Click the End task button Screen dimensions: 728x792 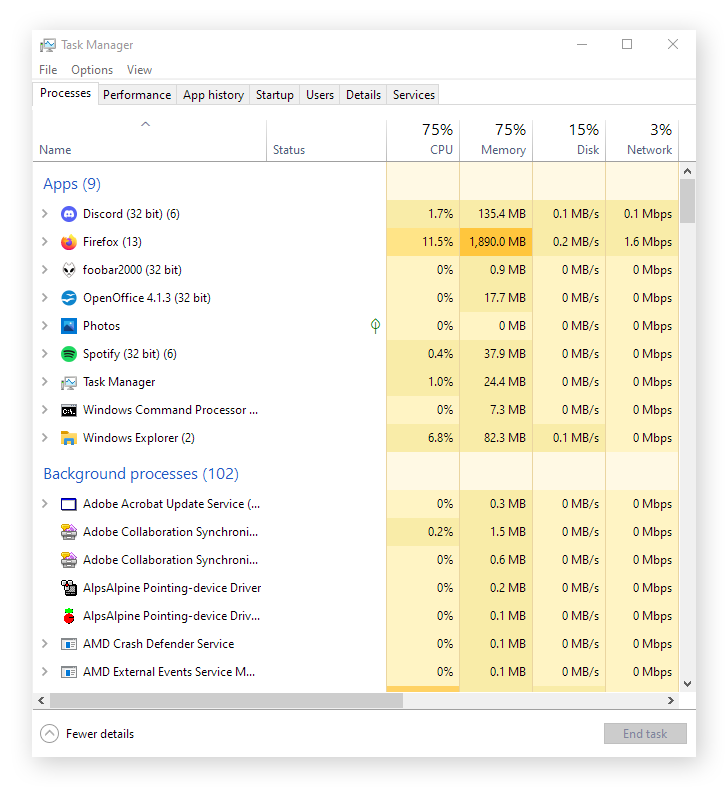tap(645, 734)
